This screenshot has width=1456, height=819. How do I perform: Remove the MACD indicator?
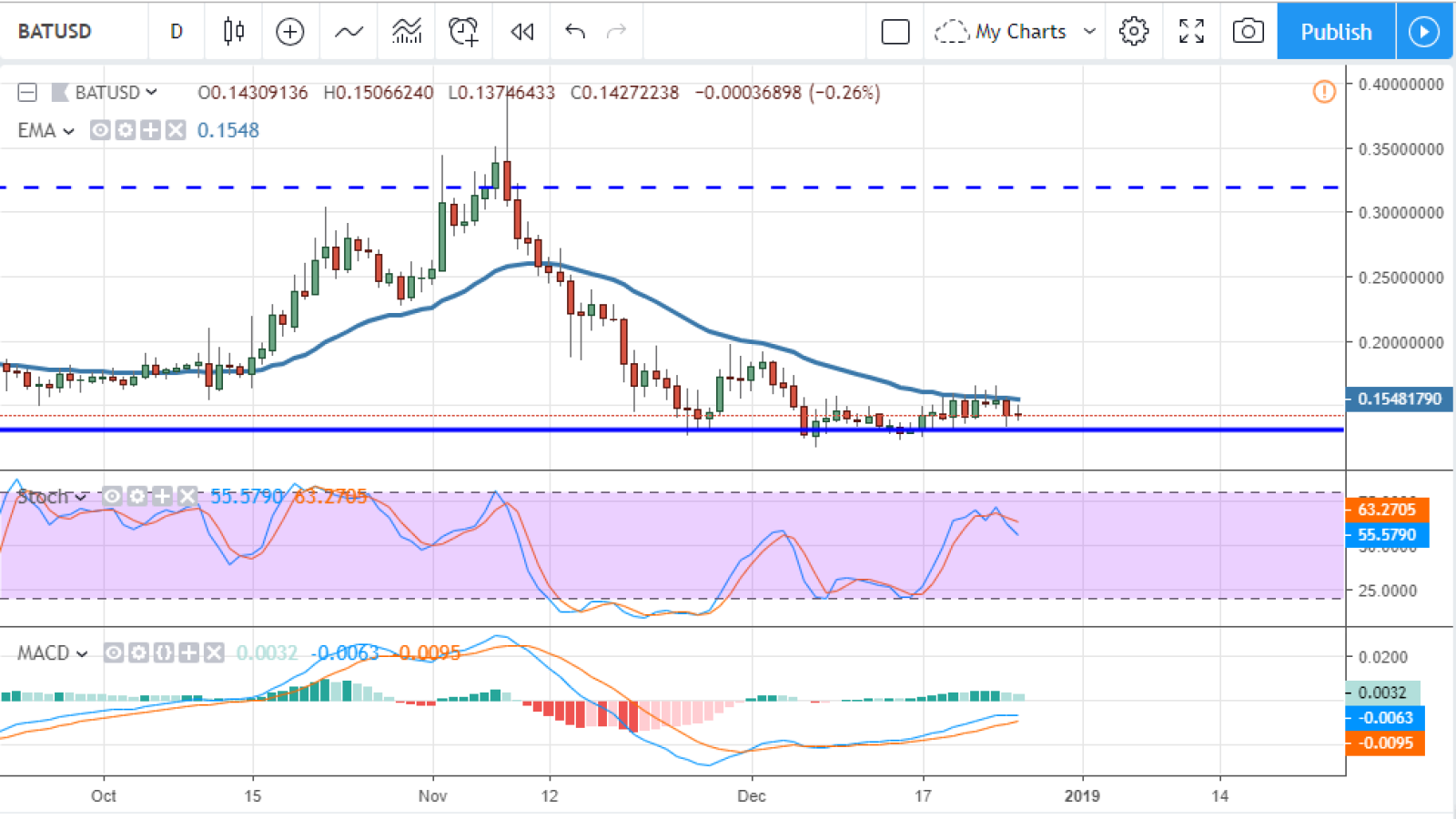[214, 652]
